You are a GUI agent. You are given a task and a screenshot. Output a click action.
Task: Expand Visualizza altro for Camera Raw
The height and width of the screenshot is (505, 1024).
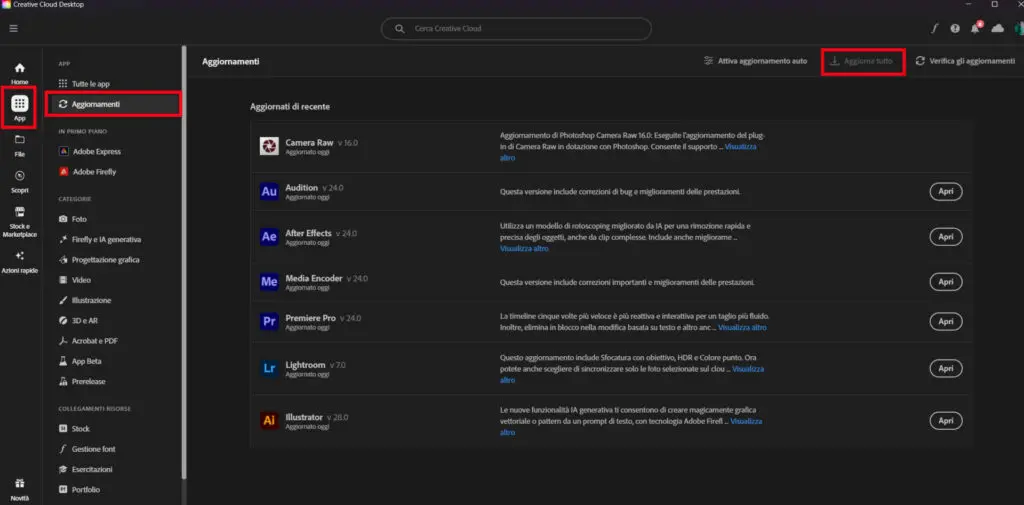[741, 147]
